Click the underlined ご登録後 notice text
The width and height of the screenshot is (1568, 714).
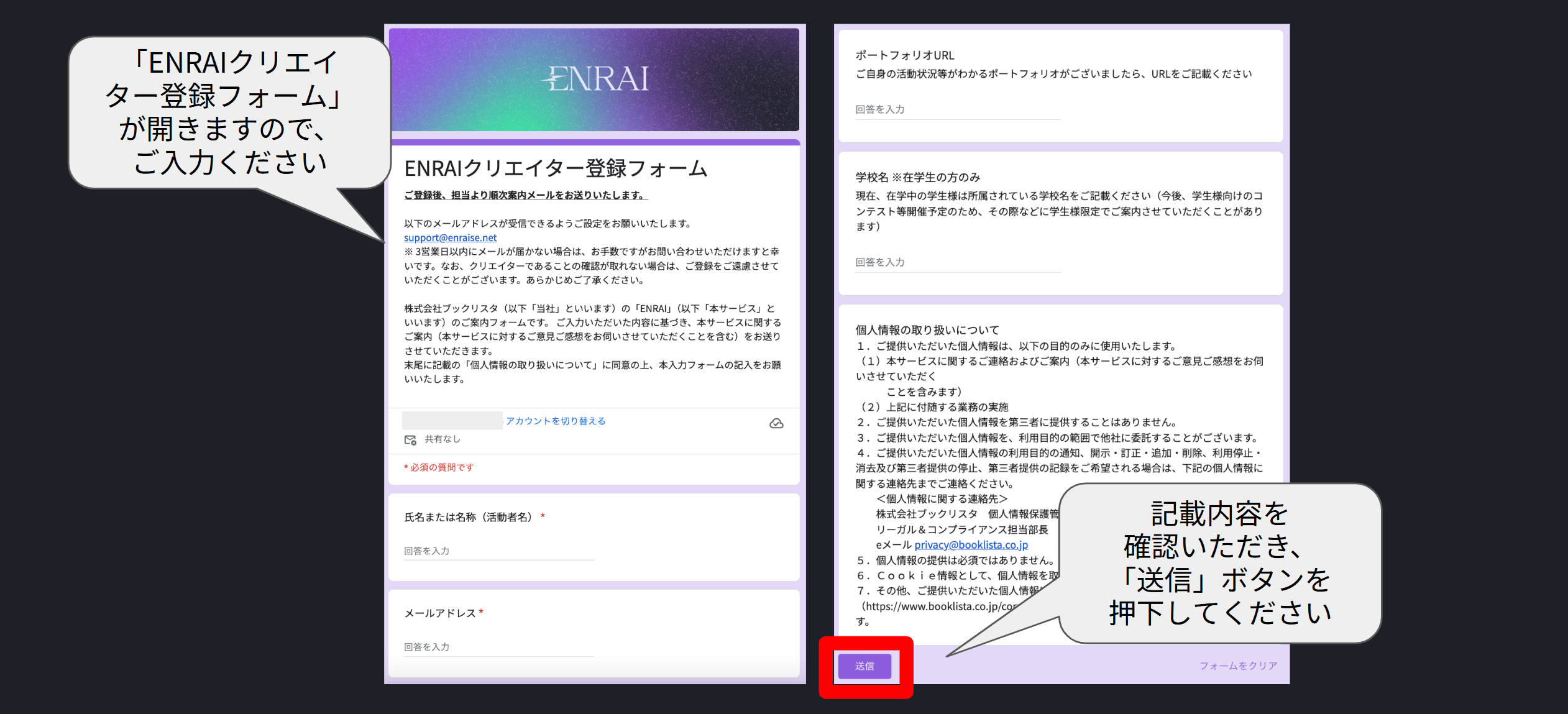click(525, 195)
